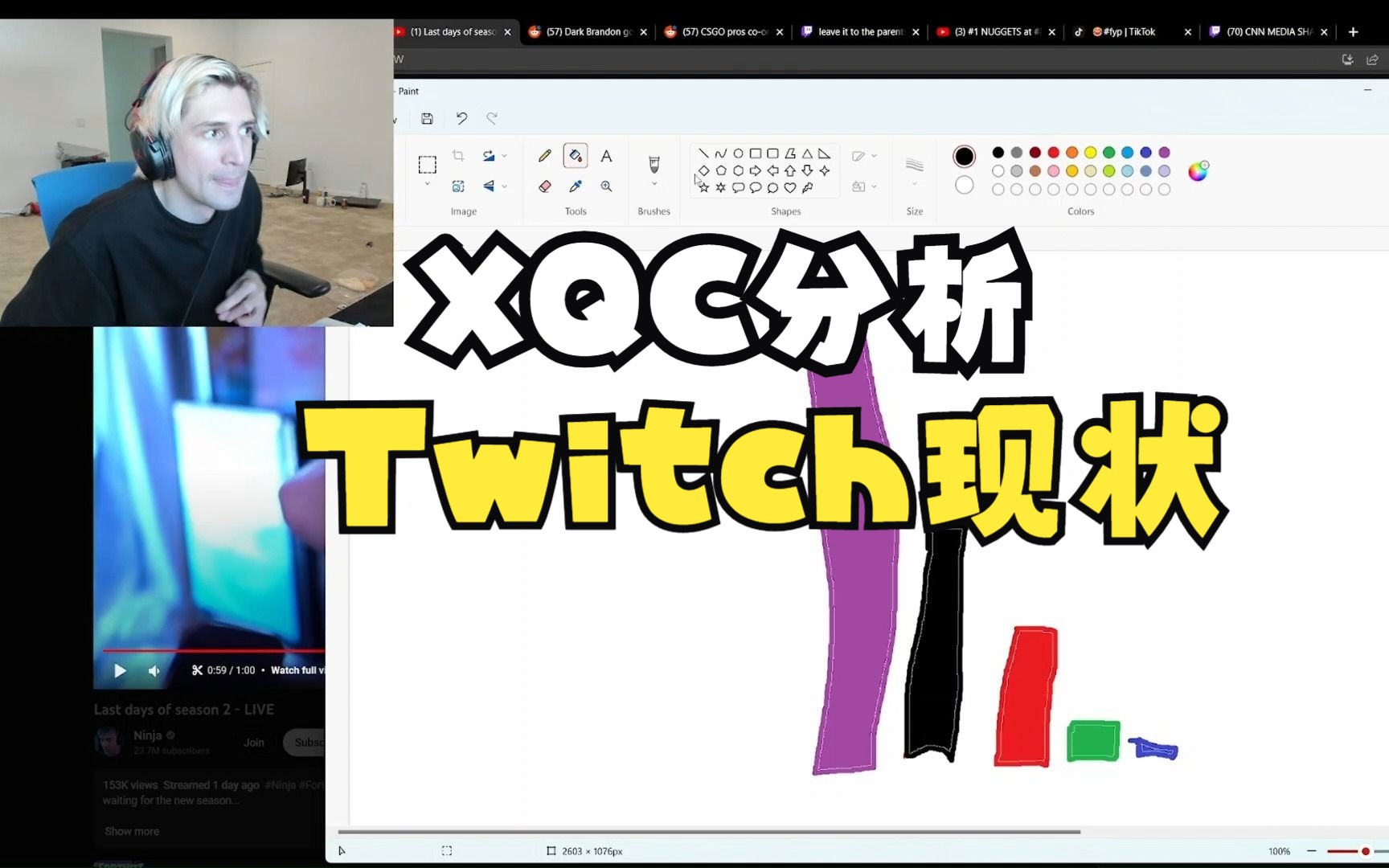The width and height of the screenshot is (1389, 868).
Task: Expand the Brushes dropdown arrow
Action: tap(654, 184)
